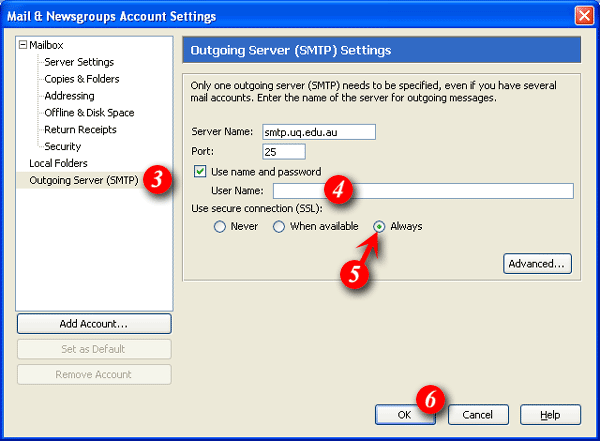
Task: Select Server Settings in account tree
Action: click(79, 62)
